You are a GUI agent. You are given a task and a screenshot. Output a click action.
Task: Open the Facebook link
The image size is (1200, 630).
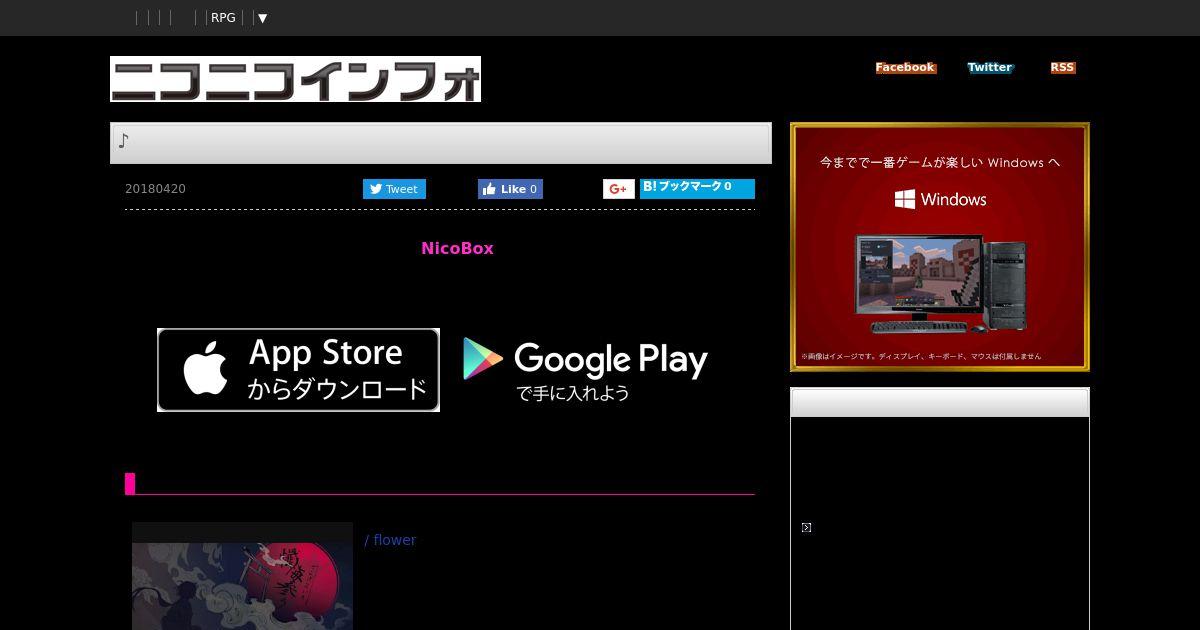point(905,68)
